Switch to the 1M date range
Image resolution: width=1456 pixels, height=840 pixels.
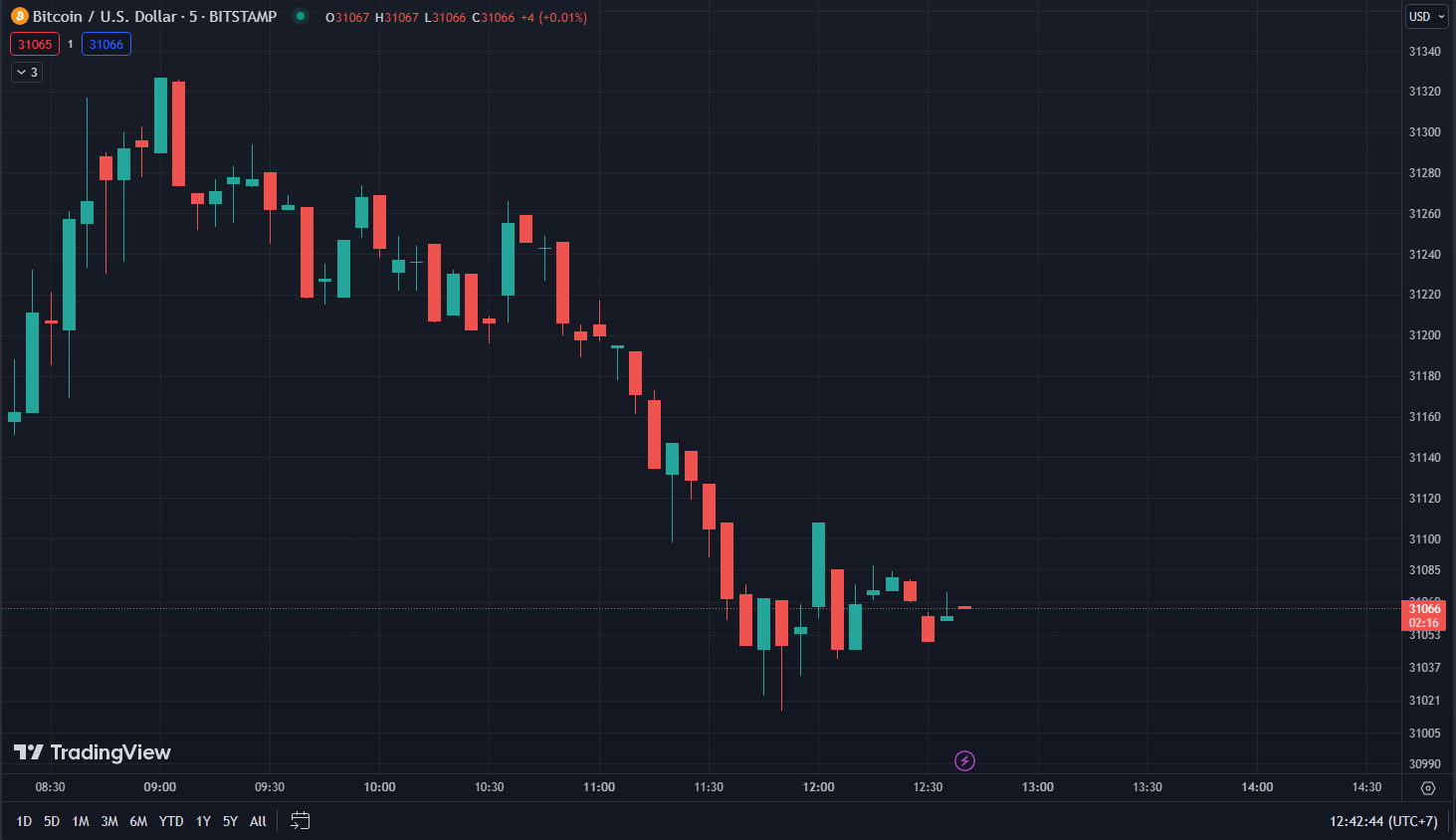point(81,821)
